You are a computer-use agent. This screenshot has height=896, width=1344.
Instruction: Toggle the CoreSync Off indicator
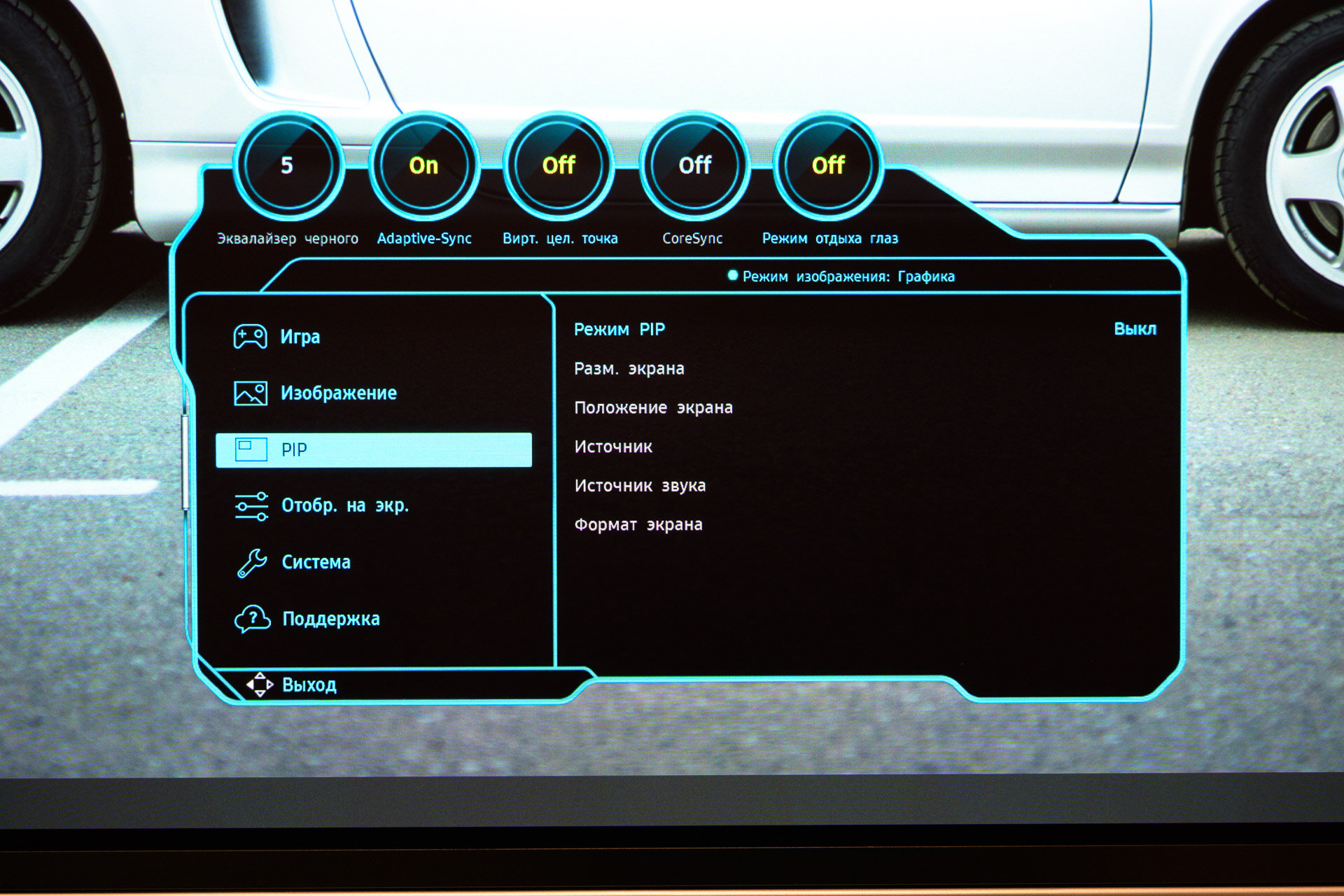click(x=694, y=166)
